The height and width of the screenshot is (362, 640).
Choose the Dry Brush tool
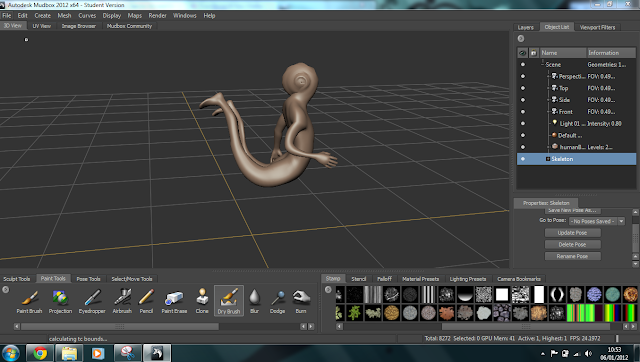[229, 301]
